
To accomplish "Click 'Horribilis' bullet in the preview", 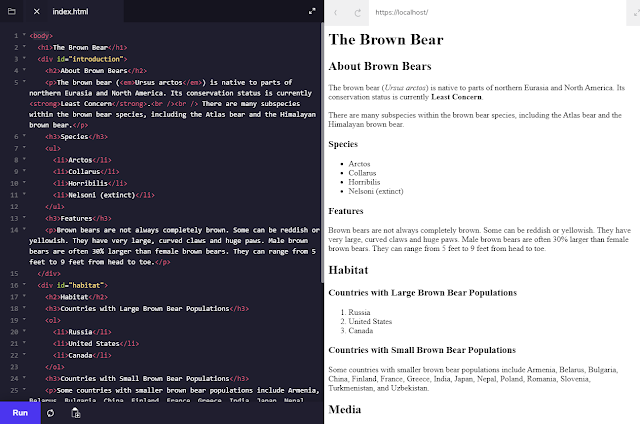I will (364, 182).
